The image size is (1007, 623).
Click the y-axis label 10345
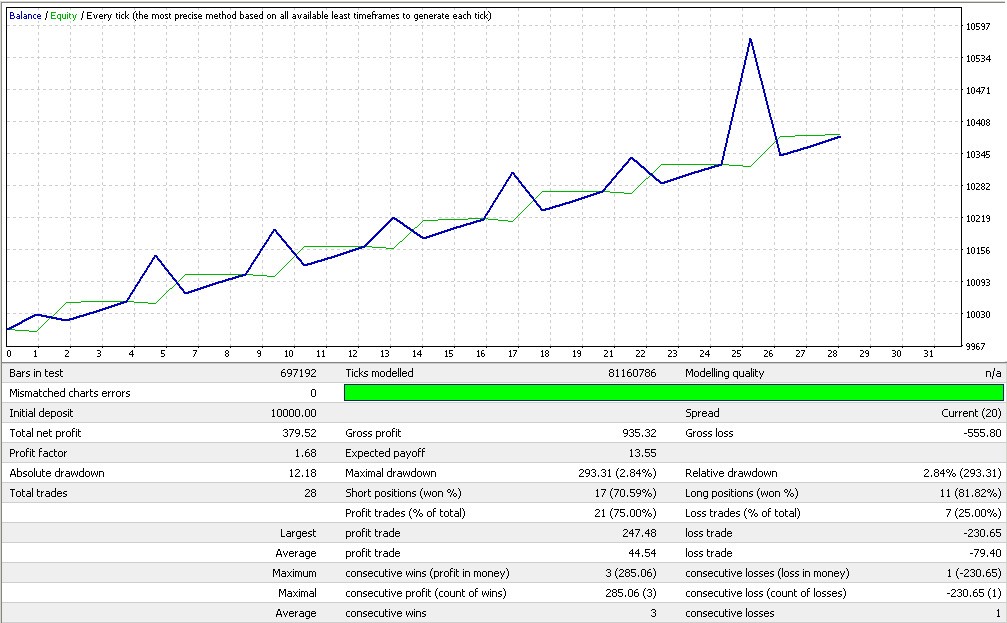pyautogui.click(x=978, y=154)
